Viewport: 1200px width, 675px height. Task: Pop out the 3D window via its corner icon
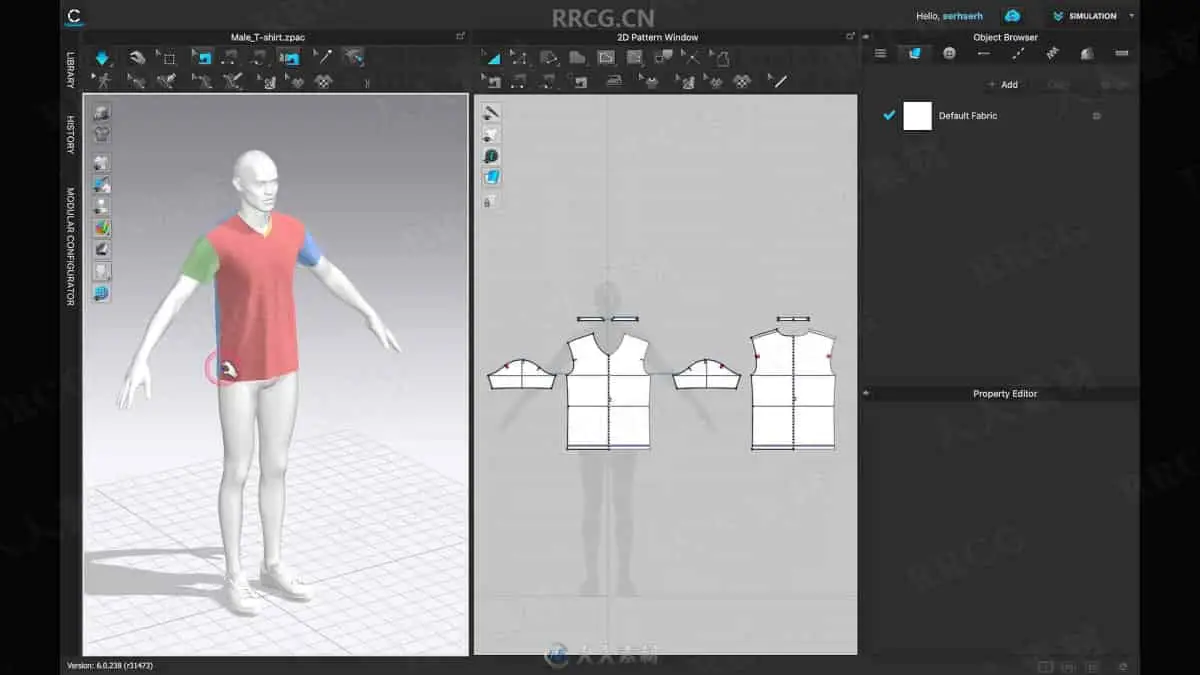(459, 37)
